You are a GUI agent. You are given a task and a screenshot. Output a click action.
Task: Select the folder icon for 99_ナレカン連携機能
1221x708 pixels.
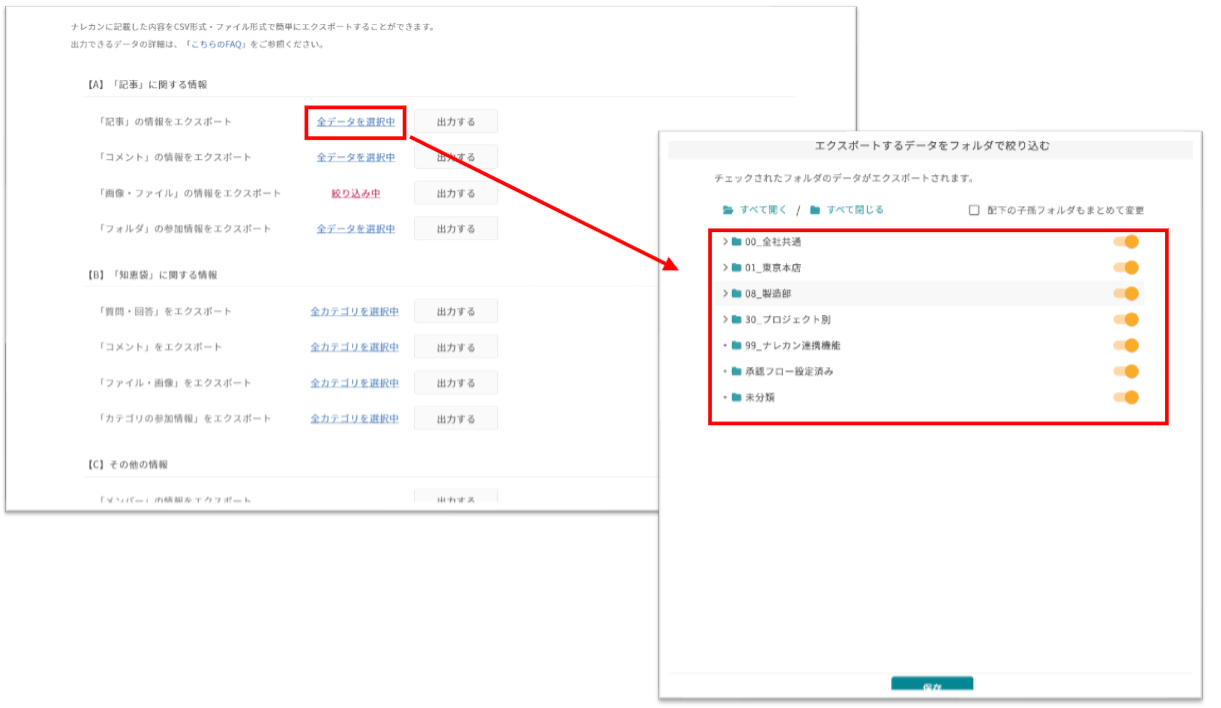click(737, 346)
